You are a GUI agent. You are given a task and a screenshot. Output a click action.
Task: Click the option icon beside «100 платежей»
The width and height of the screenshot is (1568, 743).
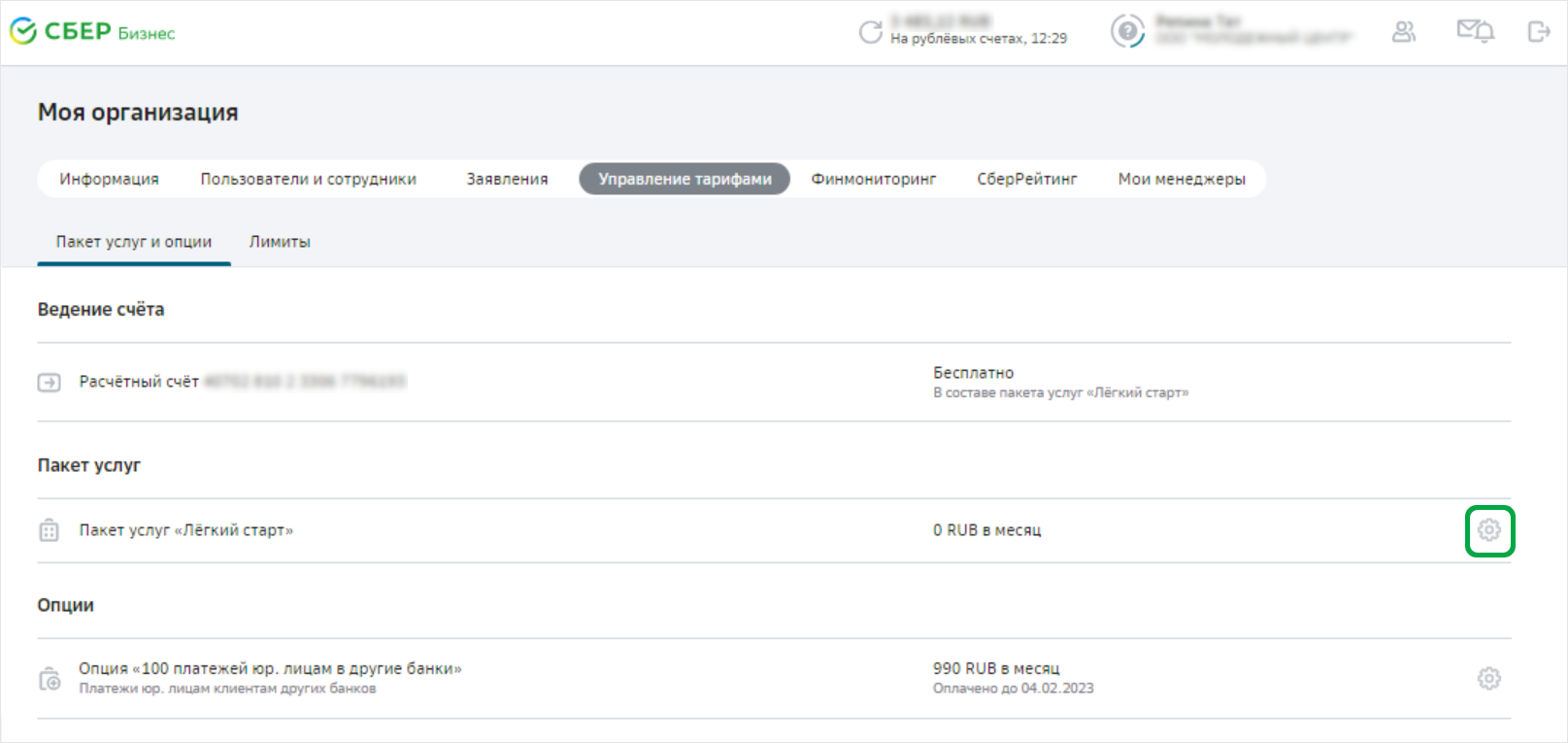(49, 679)
